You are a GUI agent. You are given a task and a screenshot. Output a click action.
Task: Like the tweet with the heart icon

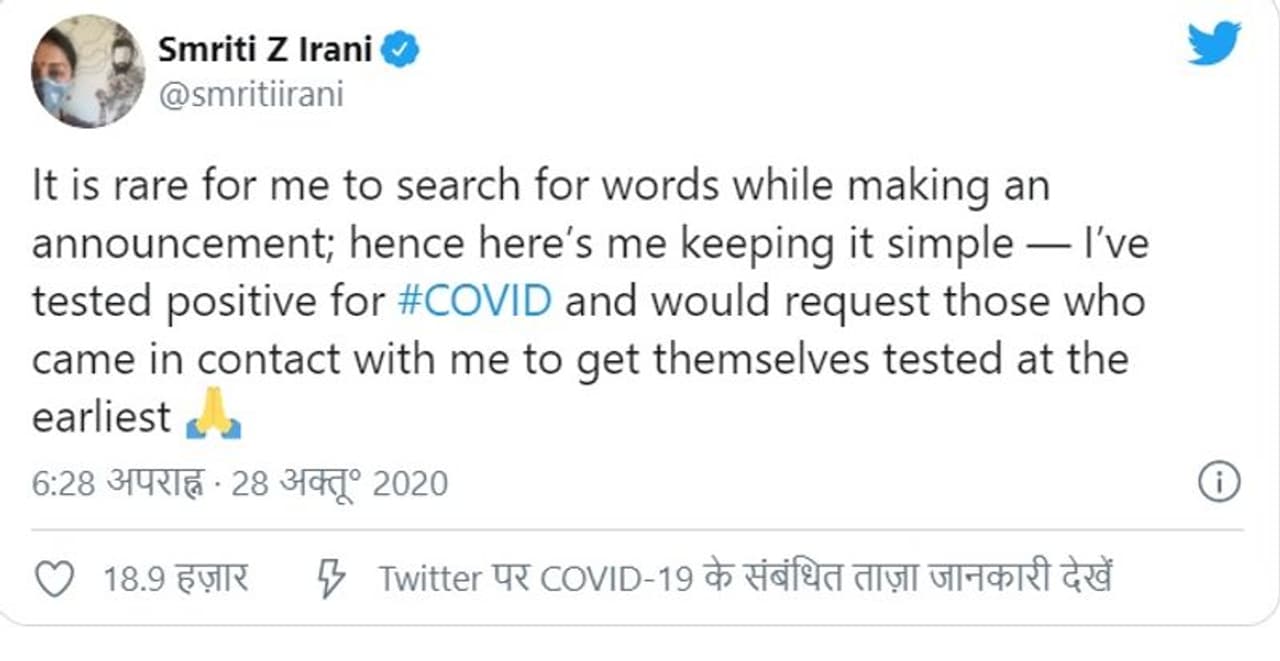(53, 579)
